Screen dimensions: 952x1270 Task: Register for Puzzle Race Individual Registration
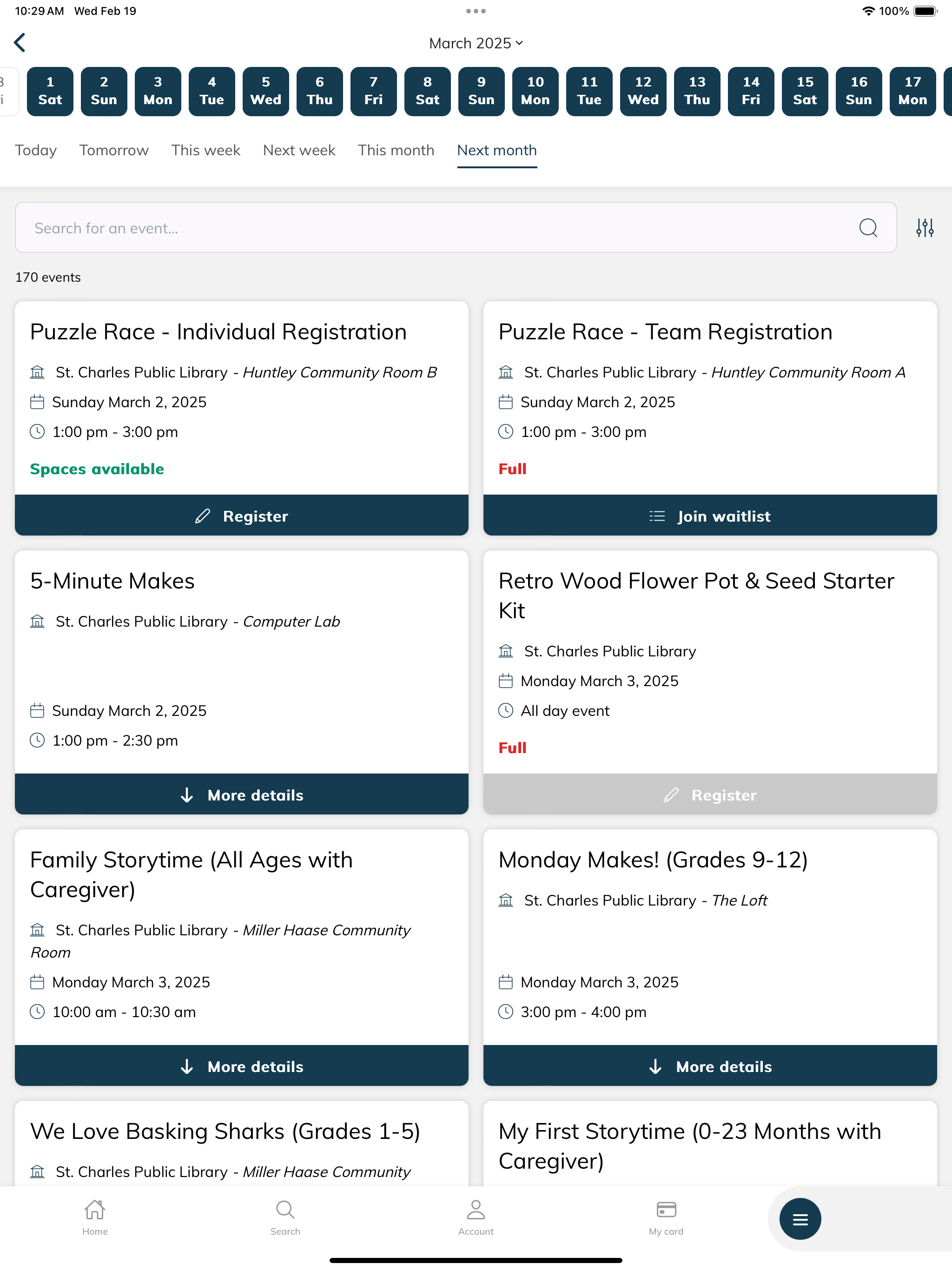pyautogui.click(x=242, y=516)
